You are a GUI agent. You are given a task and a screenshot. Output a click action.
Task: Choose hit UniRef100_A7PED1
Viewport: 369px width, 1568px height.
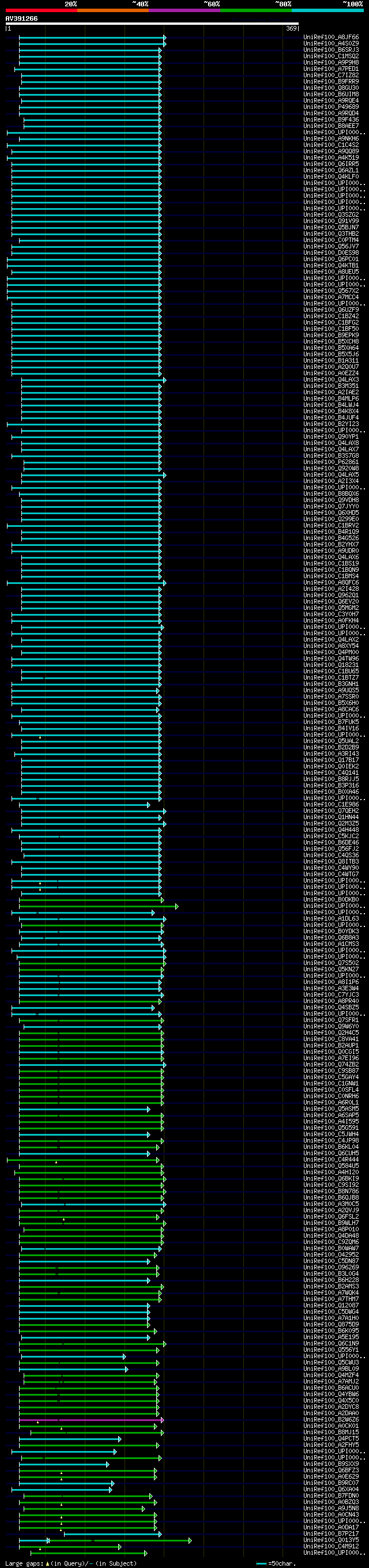click(332, 69)
